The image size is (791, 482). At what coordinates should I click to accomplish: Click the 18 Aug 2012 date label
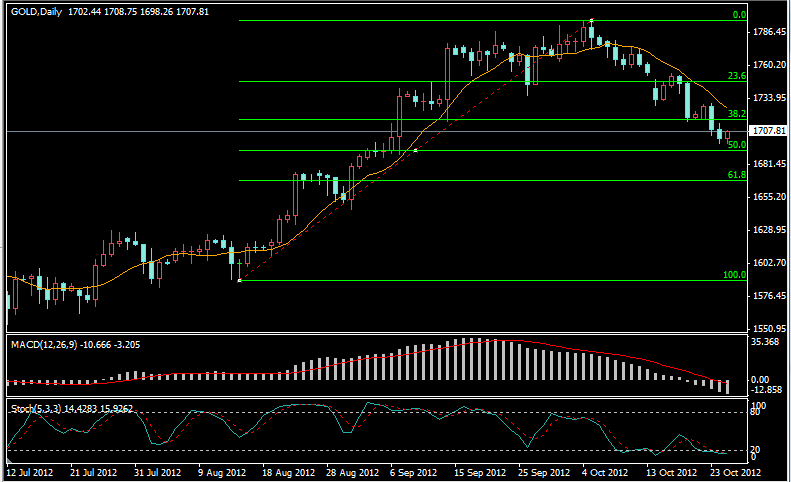click(x=289, y=472)
